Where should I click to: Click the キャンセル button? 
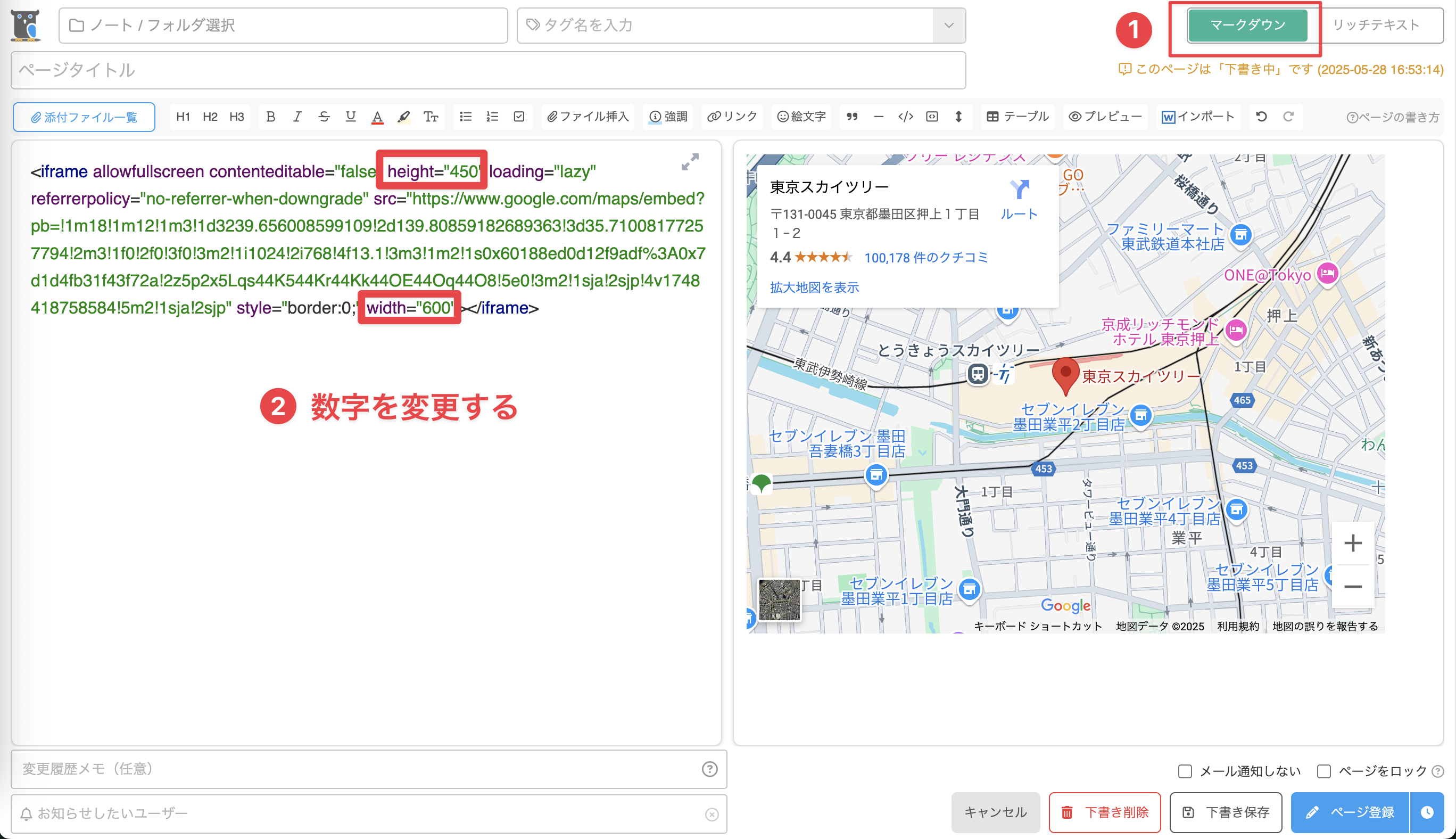(x=995, y=812)
